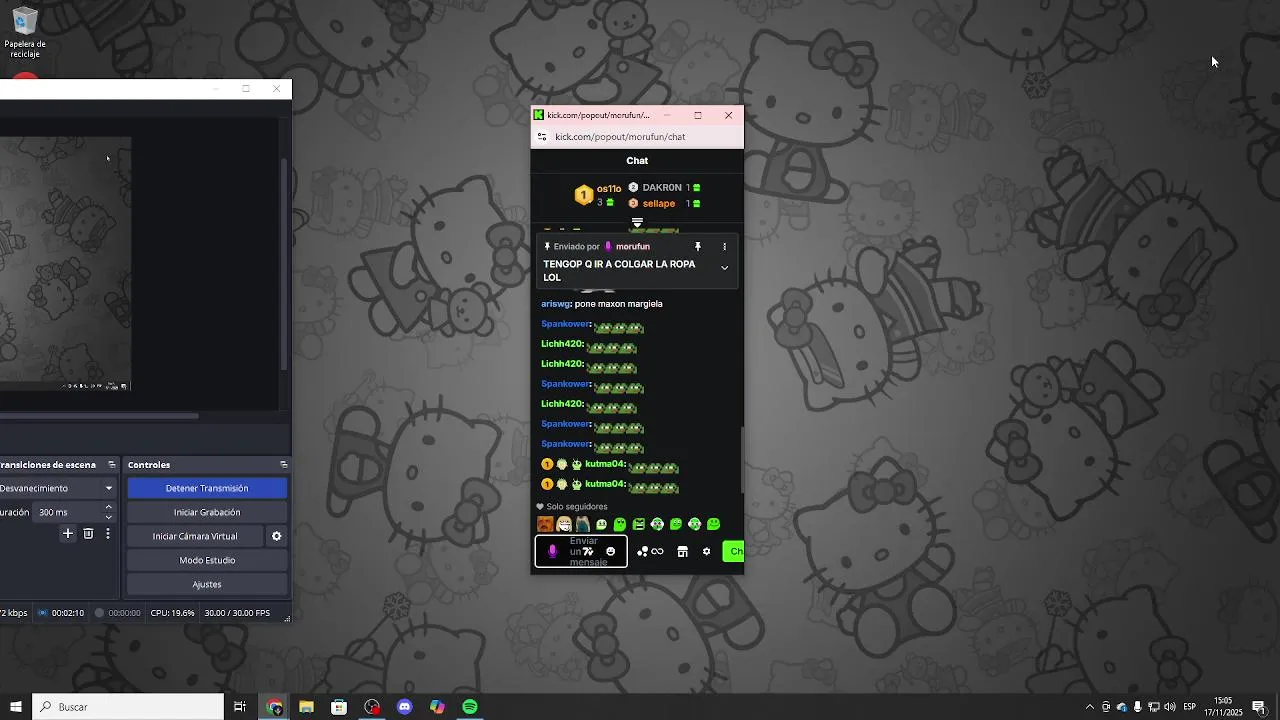Click the Buscar taskbar search box
This screenshot has width=1280, height=720.
128,707
